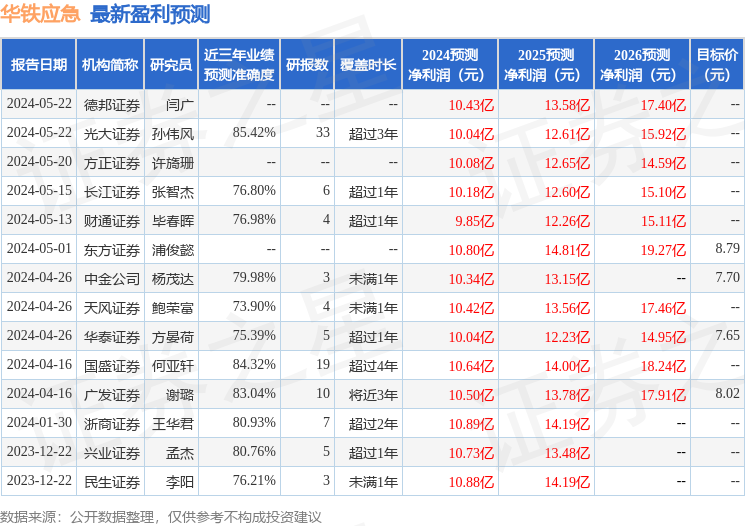Click 2024 forecast value 10.88亿
The height and width of the screenshot is (526, 745).
click(471, 482)
